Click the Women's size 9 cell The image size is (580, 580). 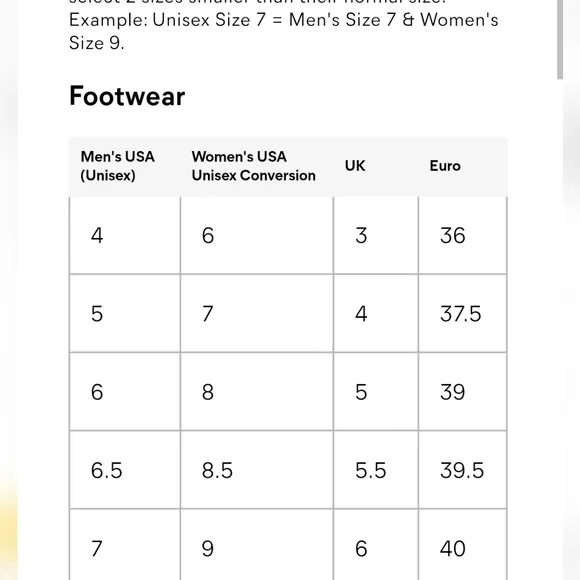click(x=257, y=545)
